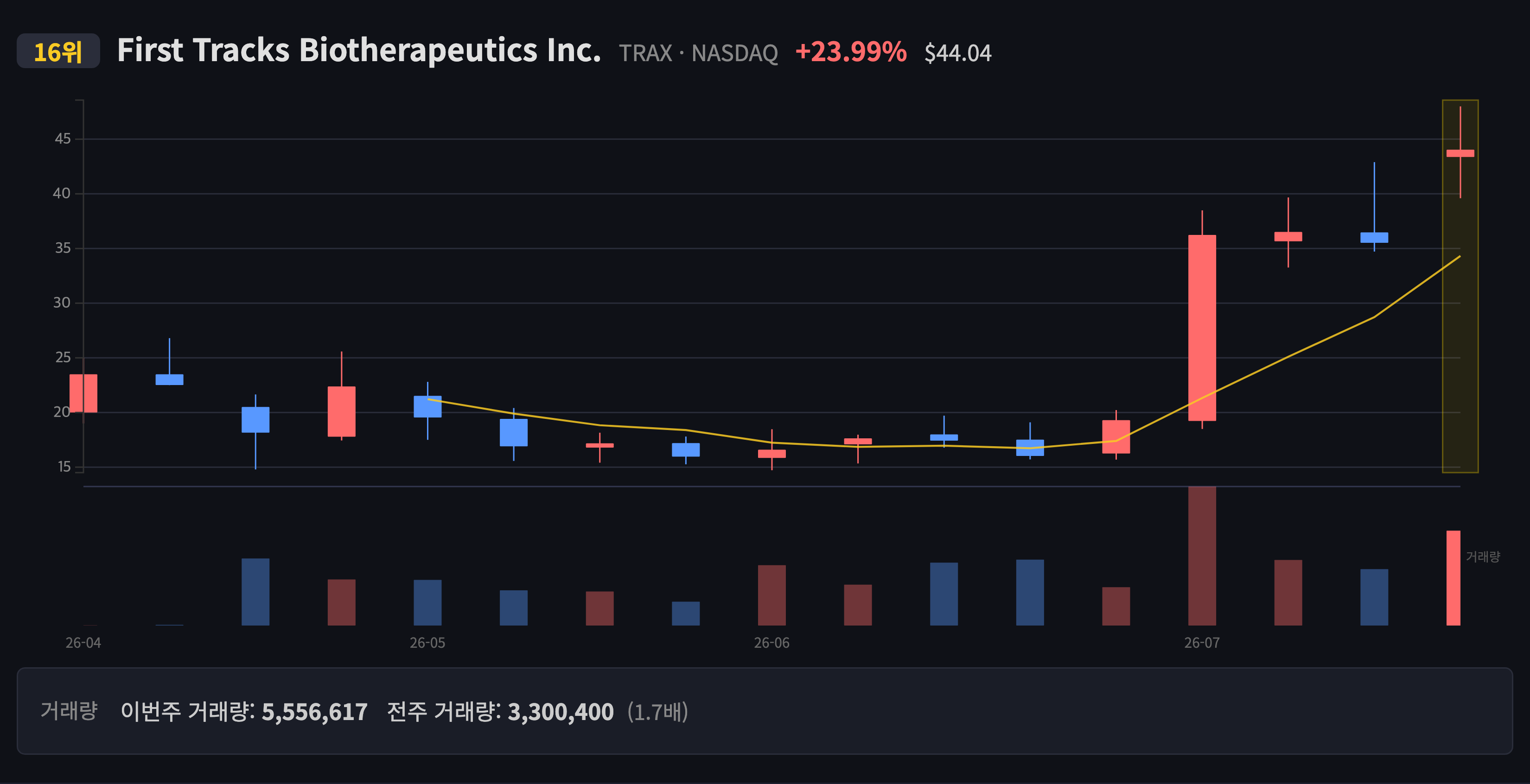This screenshot has width=1530, height=784.
Task: Click the 26-04 date axis label
Action: 83,643
